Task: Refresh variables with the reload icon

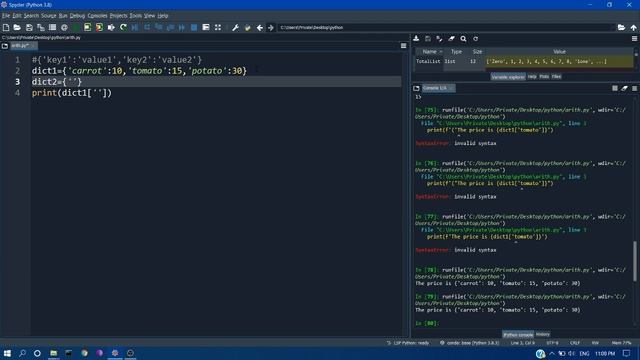Action: (x=476, y=38)
